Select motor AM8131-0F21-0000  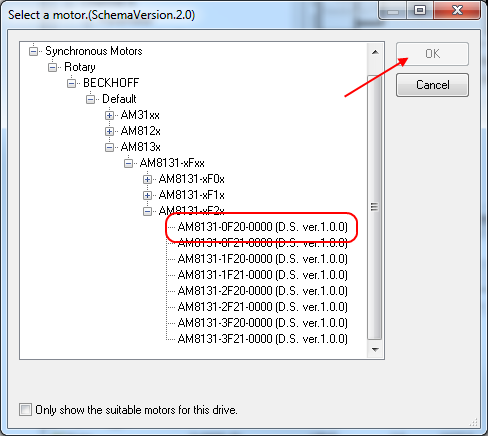(x=262, y=243)
